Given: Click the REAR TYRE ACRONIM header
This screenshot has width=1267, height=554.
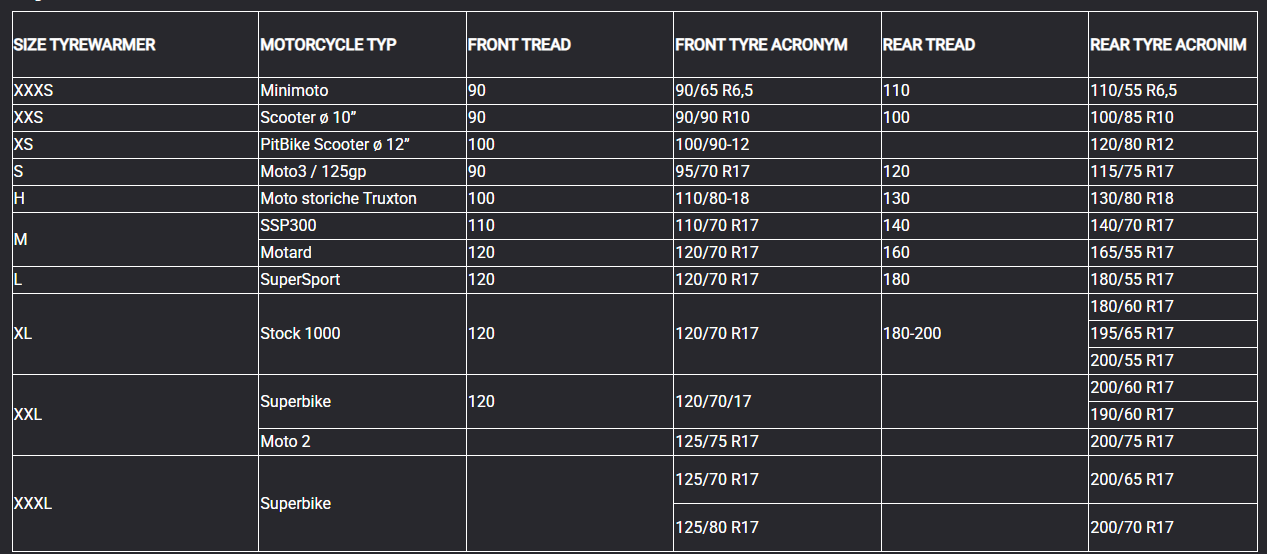Looking at the screenshot, I should tap(1168, 45).
